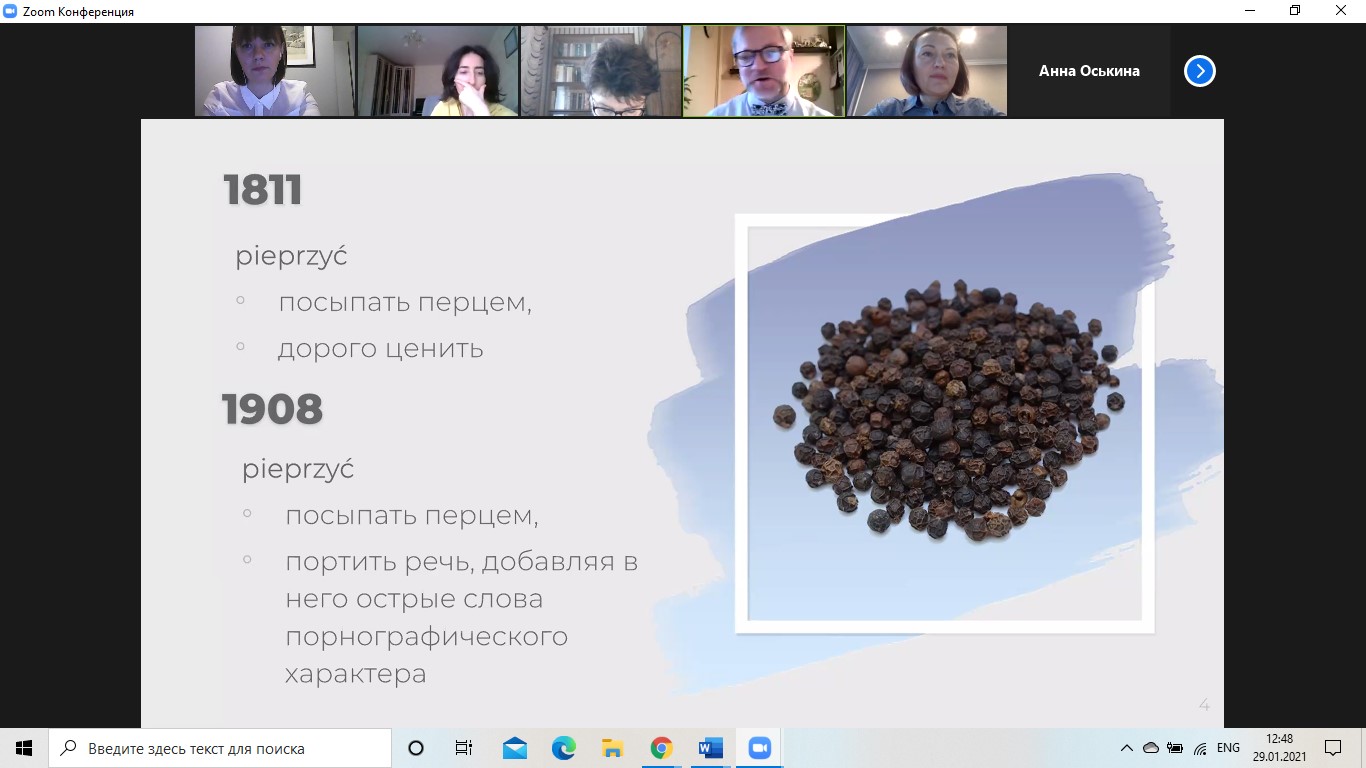The width and height of the screenshot is (1366, 768).
Task: Select fifth participant video, woman in blue shirt
Action: (927, 71)
